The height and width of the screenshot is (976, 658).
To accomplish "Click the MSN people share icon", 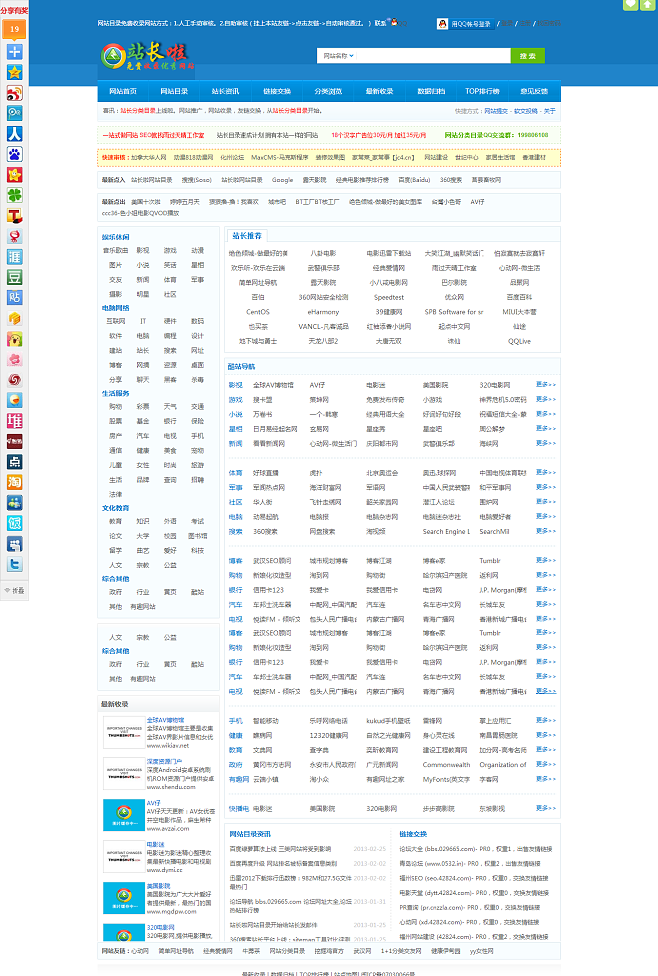I will coord(14,503).
